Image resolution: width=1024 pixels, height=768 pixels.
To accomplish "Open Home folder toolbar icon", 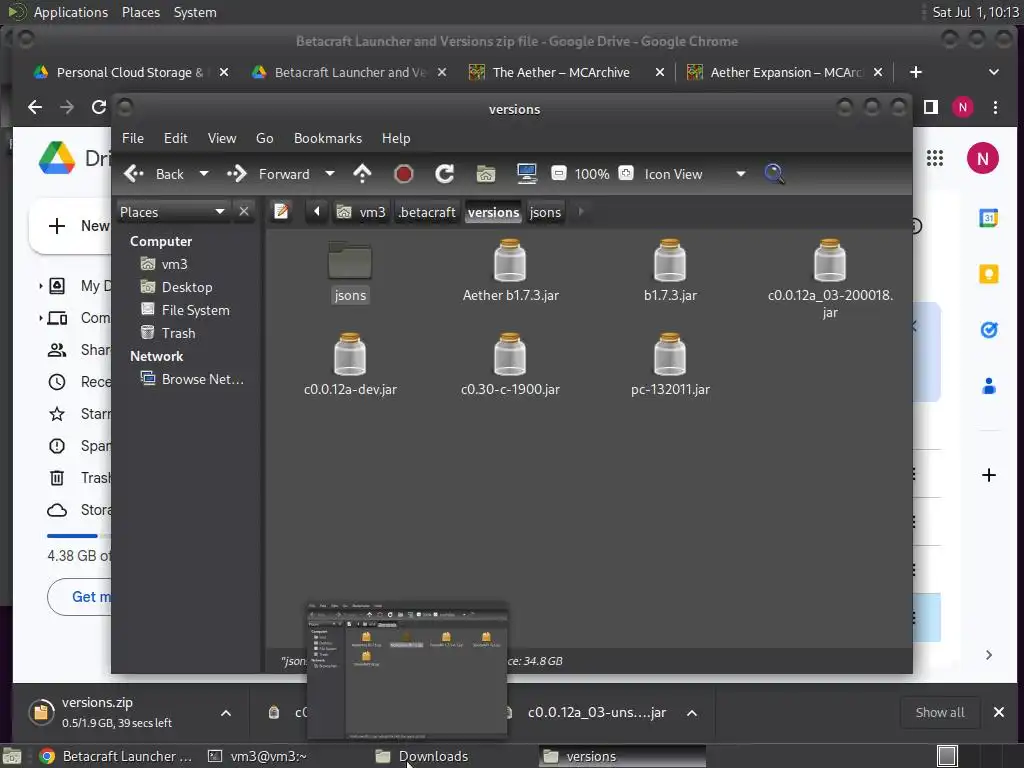I will [486, 174].
